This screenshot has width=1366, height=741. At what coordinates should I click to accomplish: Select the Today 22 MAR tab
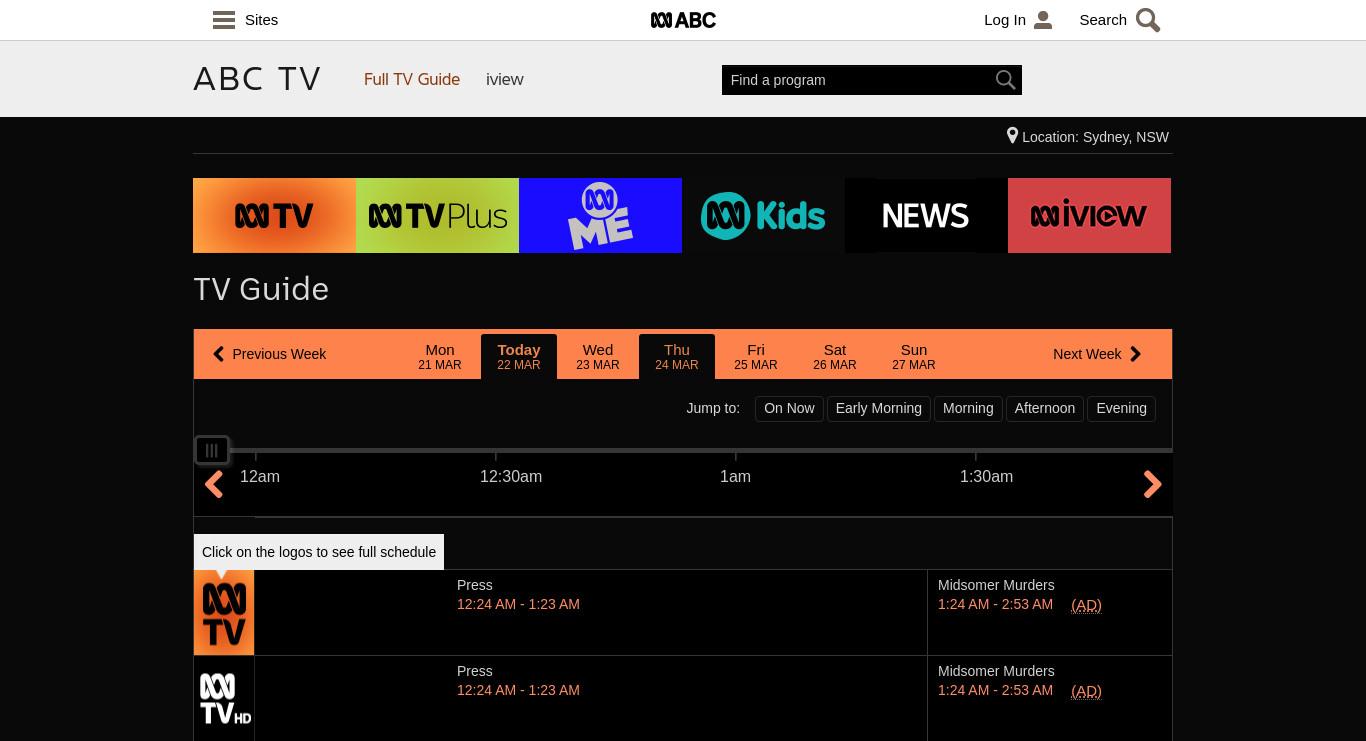click(519, 356)
